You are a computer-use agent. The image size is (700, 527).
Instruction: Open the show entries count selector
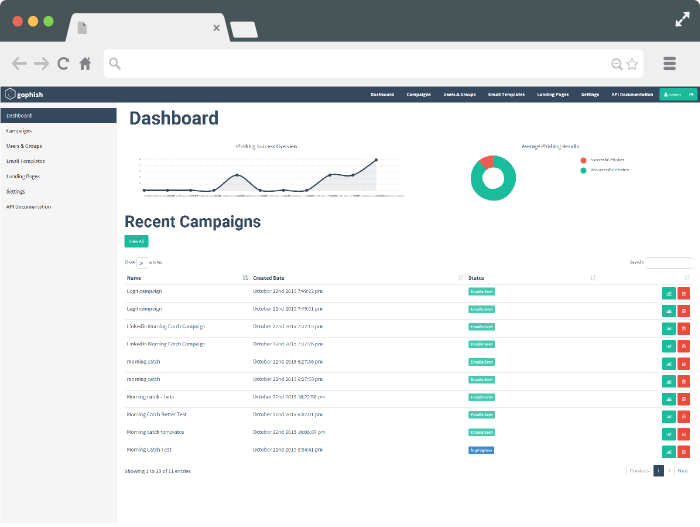(x=142, y=262)
